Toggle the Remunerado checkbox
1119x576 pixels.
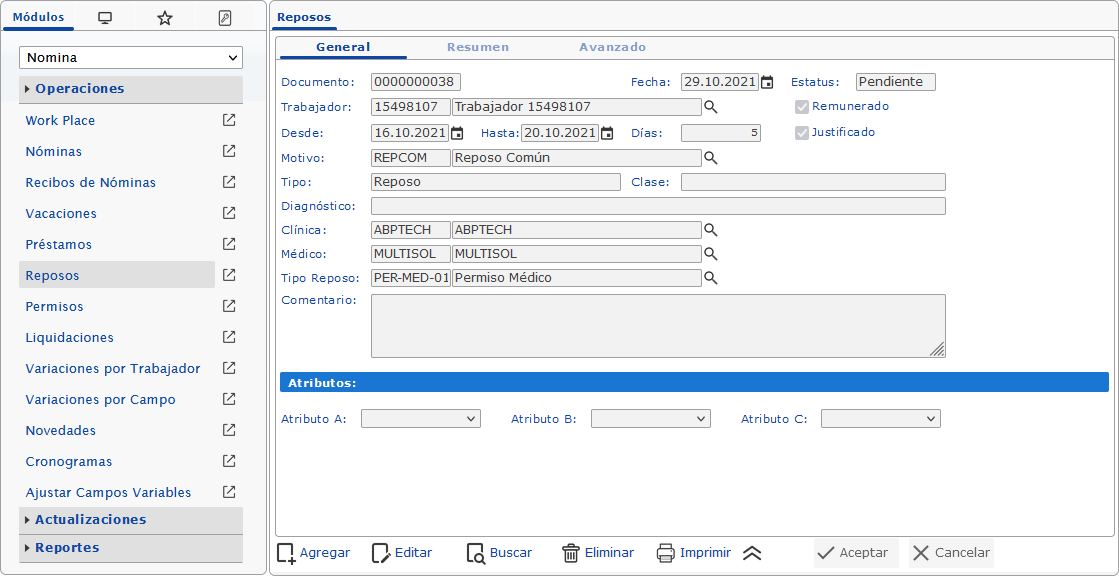(801, 107)
